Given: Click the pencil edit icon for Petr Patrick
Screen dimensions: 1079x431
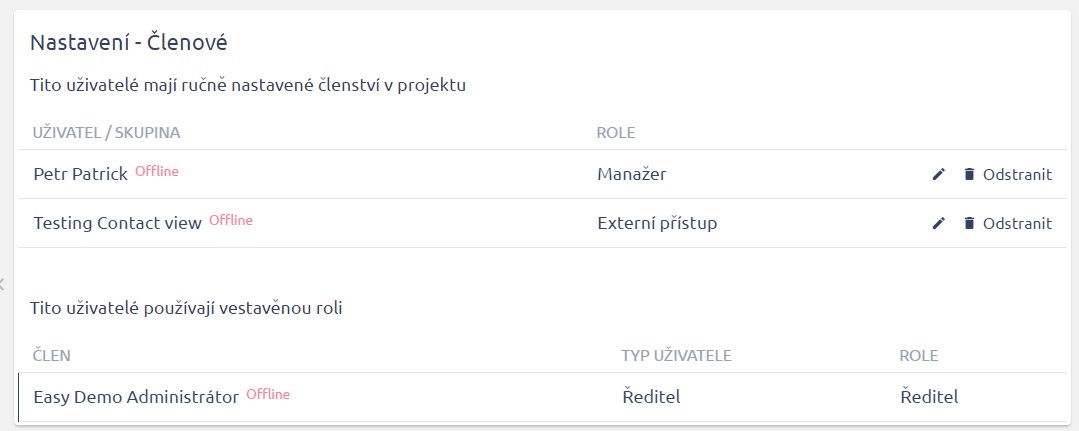Looking at the screenshot, I should pyautogui.click(x=938, y=174).
